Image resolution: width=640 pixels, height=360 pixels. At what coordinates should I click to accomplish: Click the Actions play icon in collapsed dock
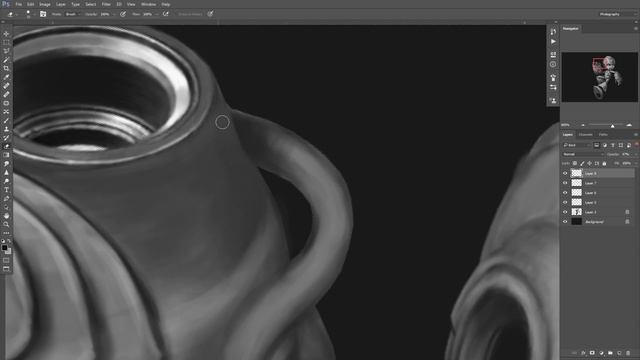pos(553,42)
